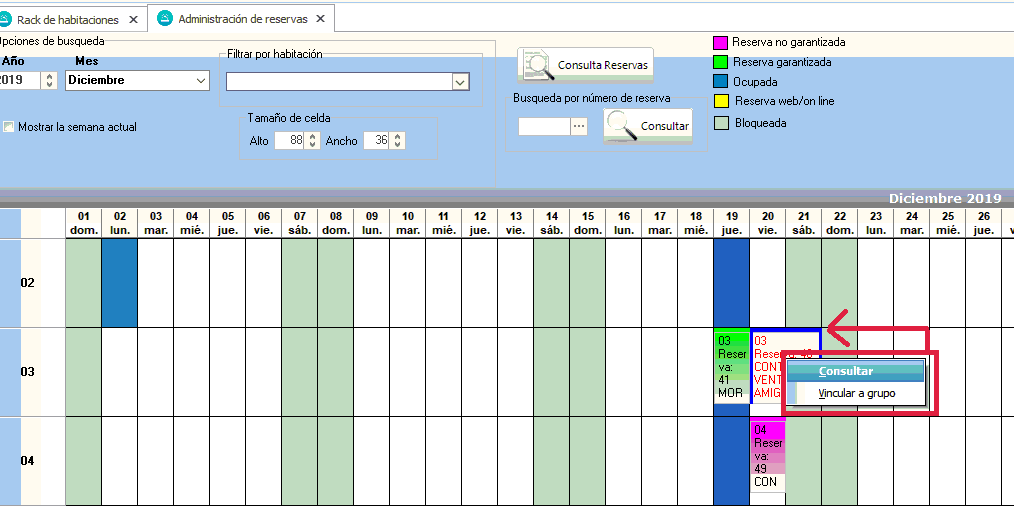Click the Administración de reservas tab icon
1015x506 pixels.
tap(165, 19)
